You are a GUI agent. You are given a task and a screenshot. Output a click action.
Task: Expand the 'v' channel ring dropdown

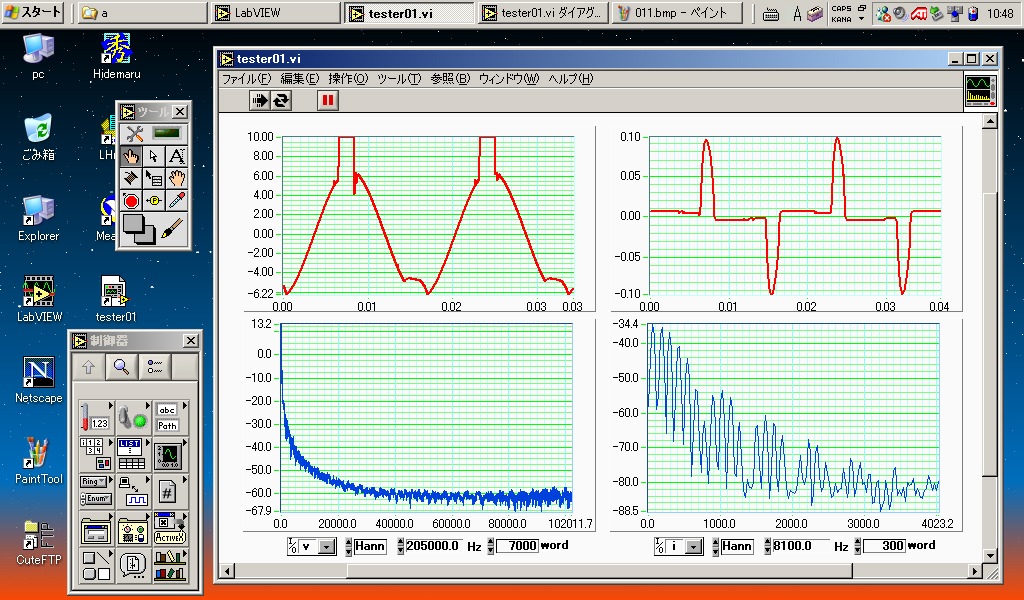tap(327, 547)
